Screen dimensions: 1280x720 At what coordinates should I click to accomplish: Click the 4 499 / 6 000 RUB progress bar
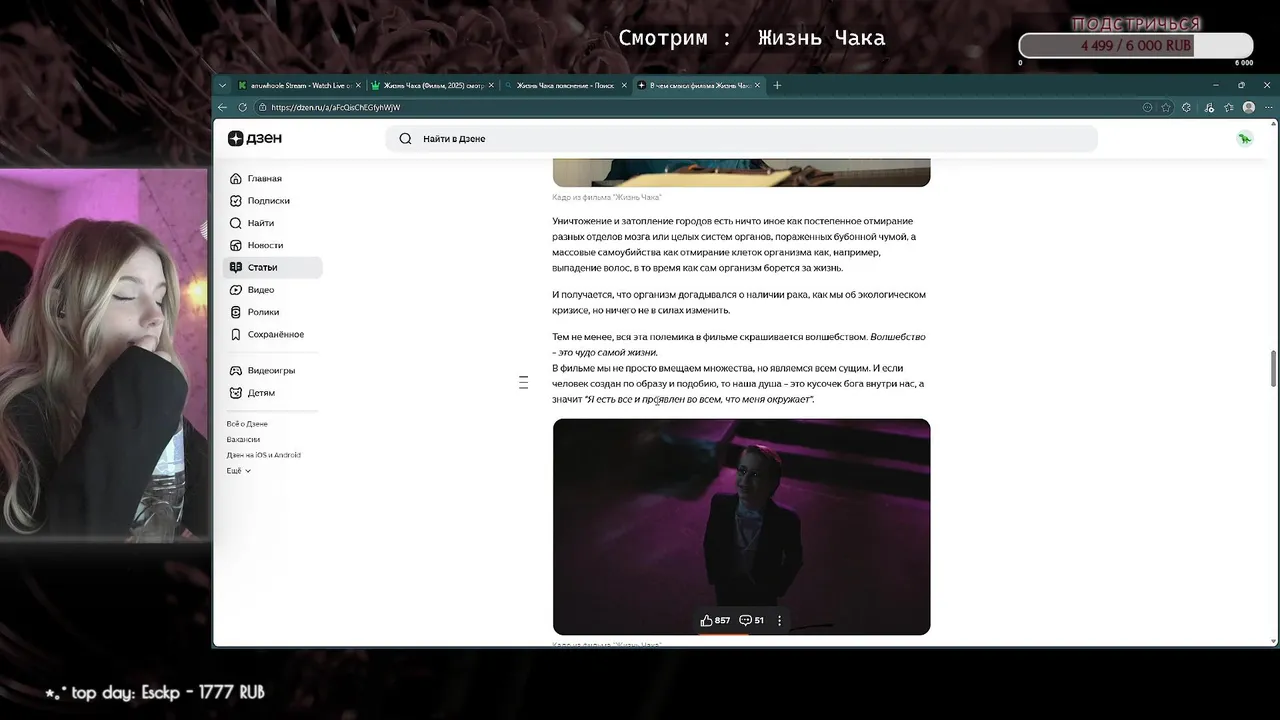click(1136, 45)
